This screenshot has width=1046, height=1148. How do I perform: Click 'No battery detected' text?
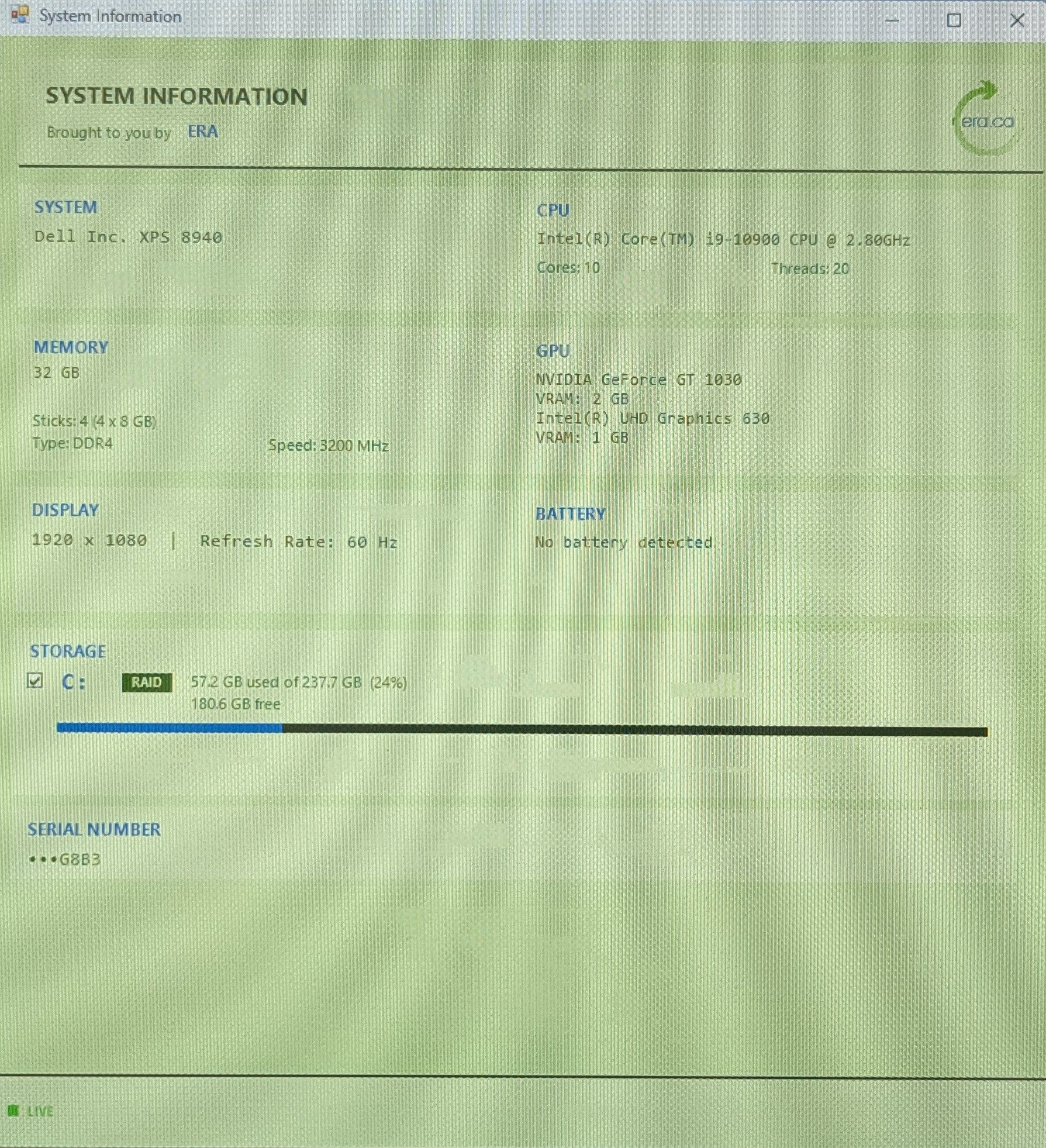(x=624, y=542)
